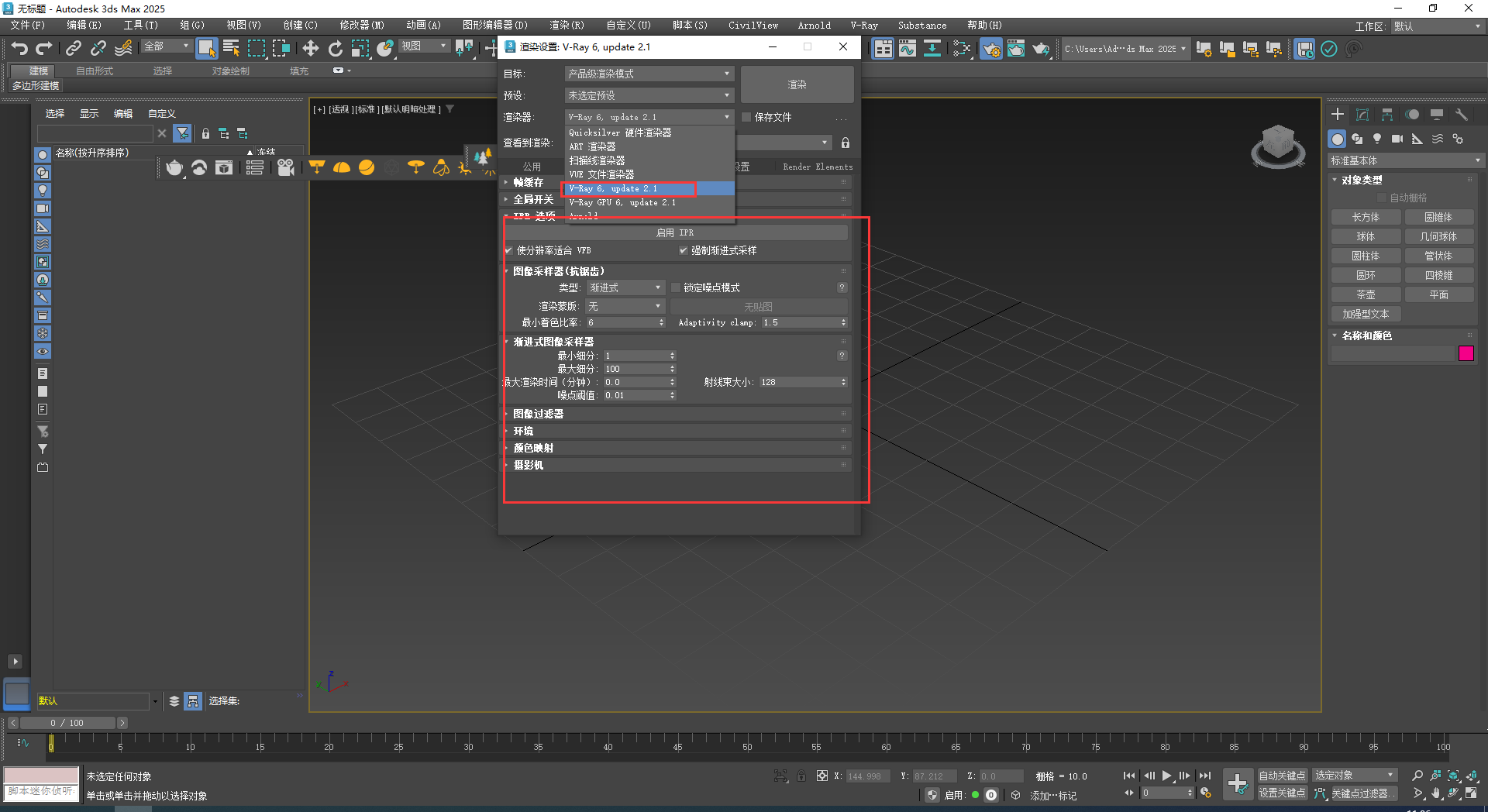1488x812 pixels.
Task: Select the V-Ray dome light icon
Action: click(x=342, y=167)
